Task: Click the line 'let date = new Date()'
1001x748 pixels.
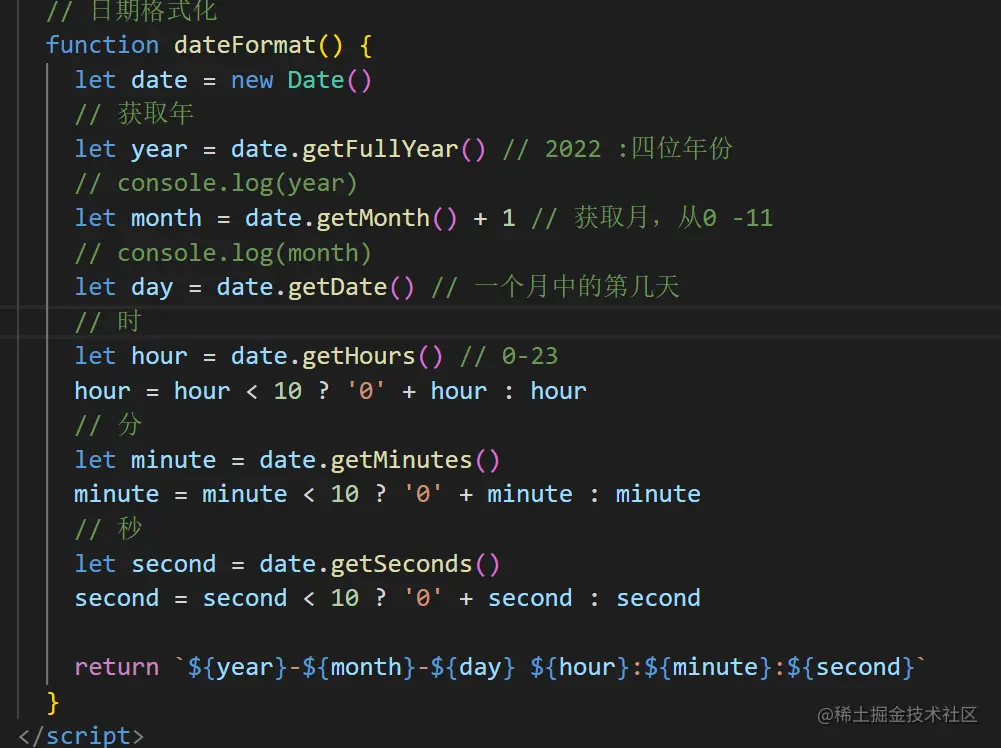Action: (x=223, y=80)
